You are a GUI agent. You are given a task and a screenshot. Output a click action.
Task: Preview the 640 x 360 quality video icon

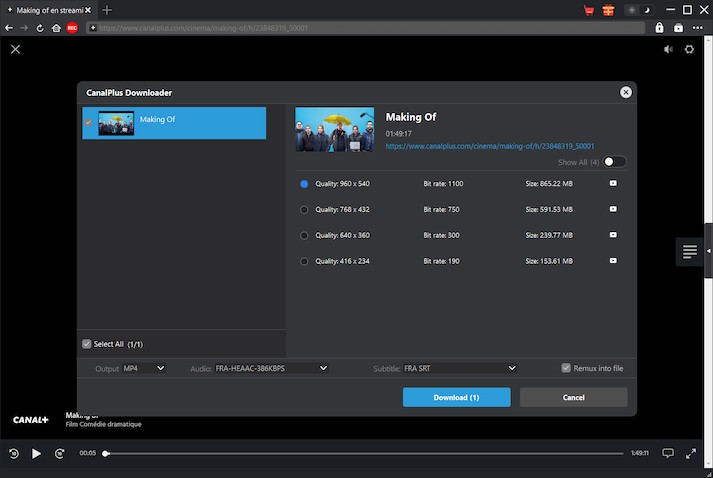coord(613,235)
